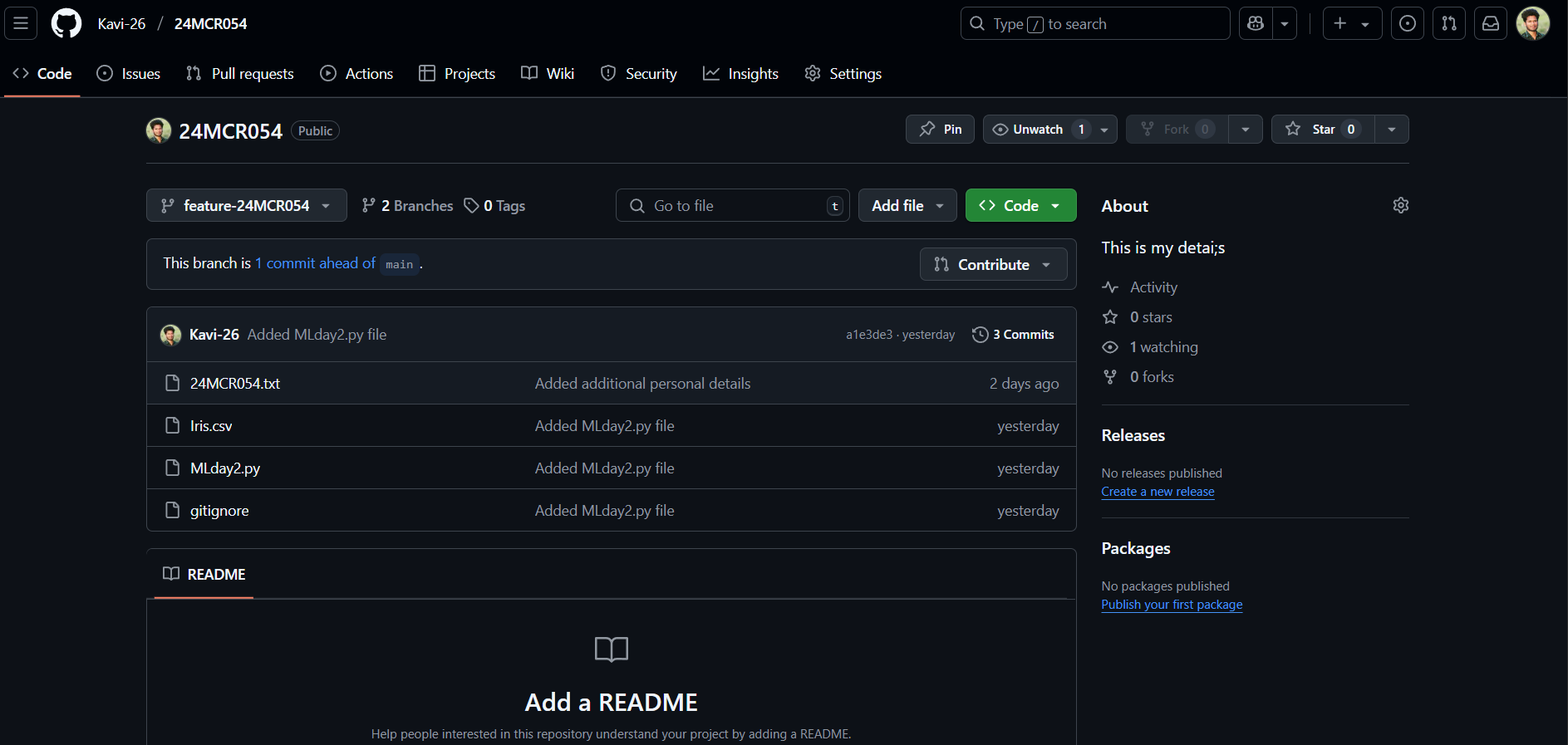Screen dimensions: 1568x745
Task: View the 2 Branches link
Action: point(407,206)
